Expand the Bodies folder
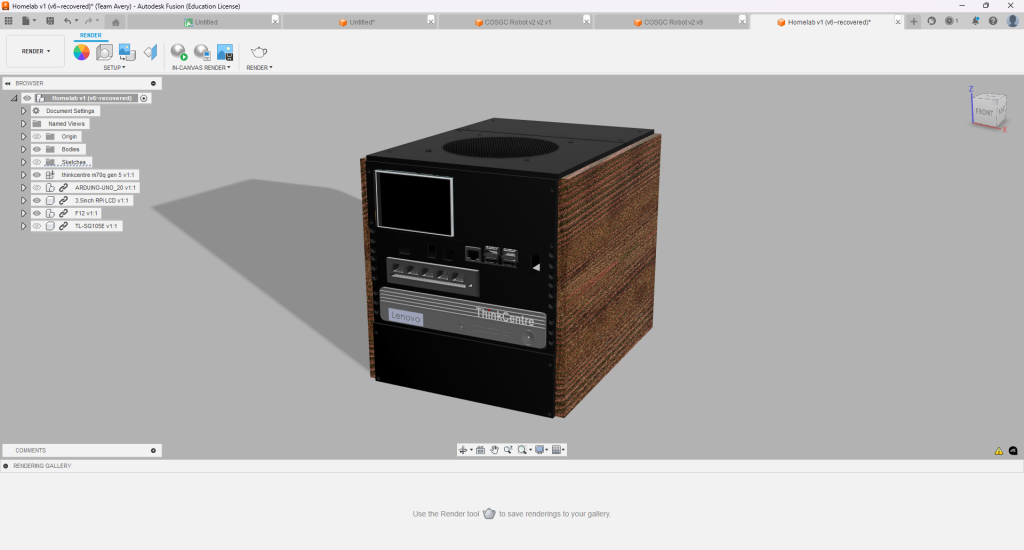The width and height of the screenshot is (1024, 550). point(24,150)
